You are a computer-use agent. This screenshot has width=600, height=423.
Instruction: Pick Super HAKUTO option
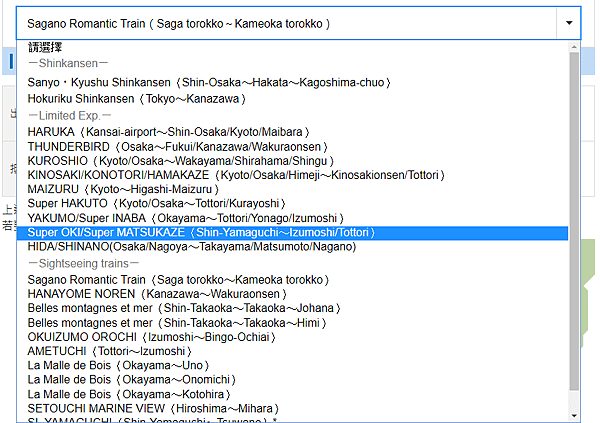point(293,203)
